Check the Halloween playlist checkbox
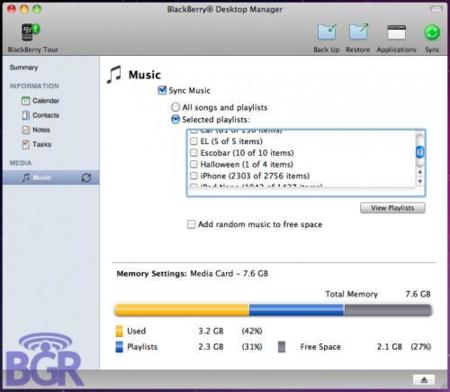The width and height of the screenshot is (450, 392). (194, 164)
